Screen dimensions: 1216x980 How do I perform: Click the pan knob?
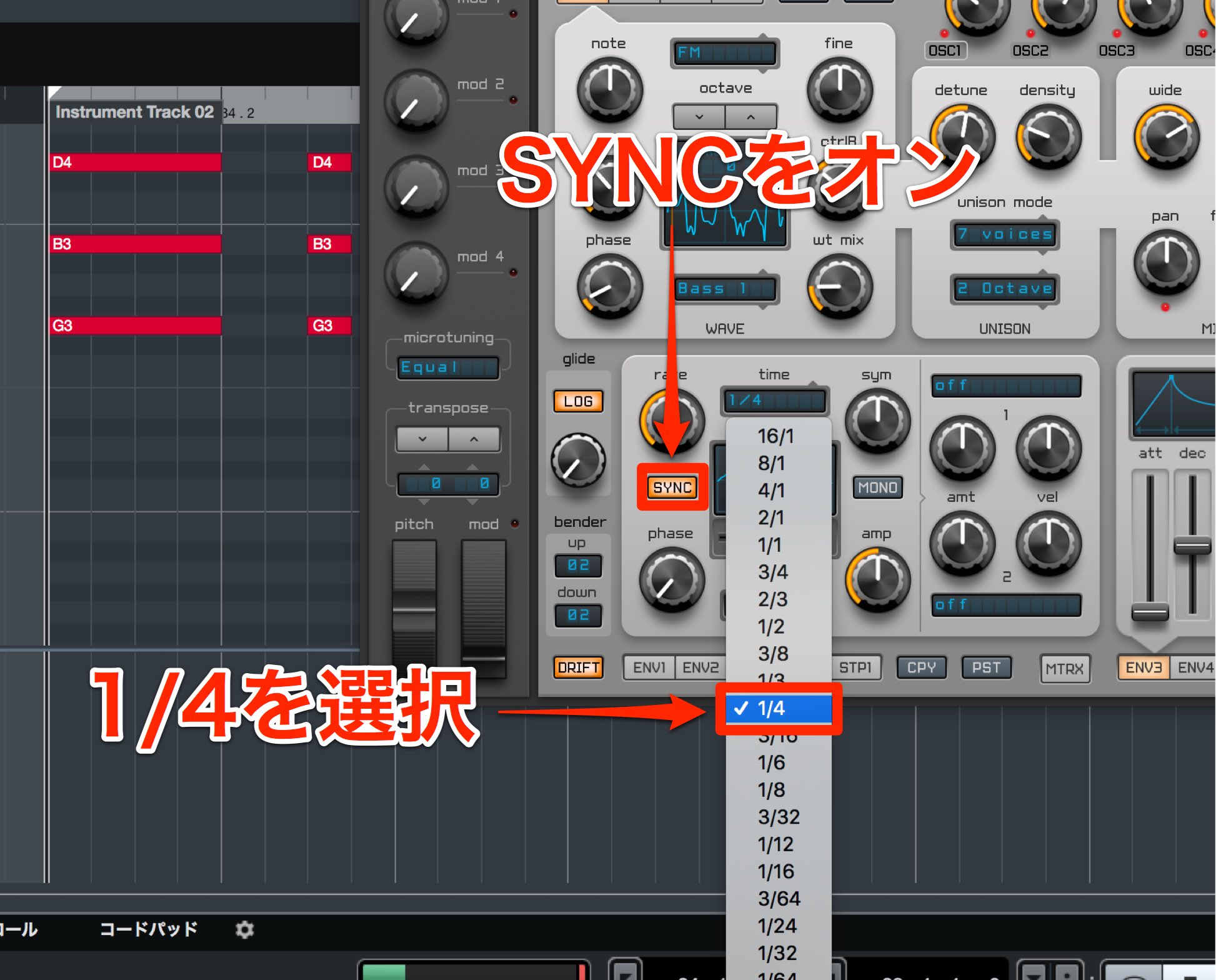pos(1167,262)
